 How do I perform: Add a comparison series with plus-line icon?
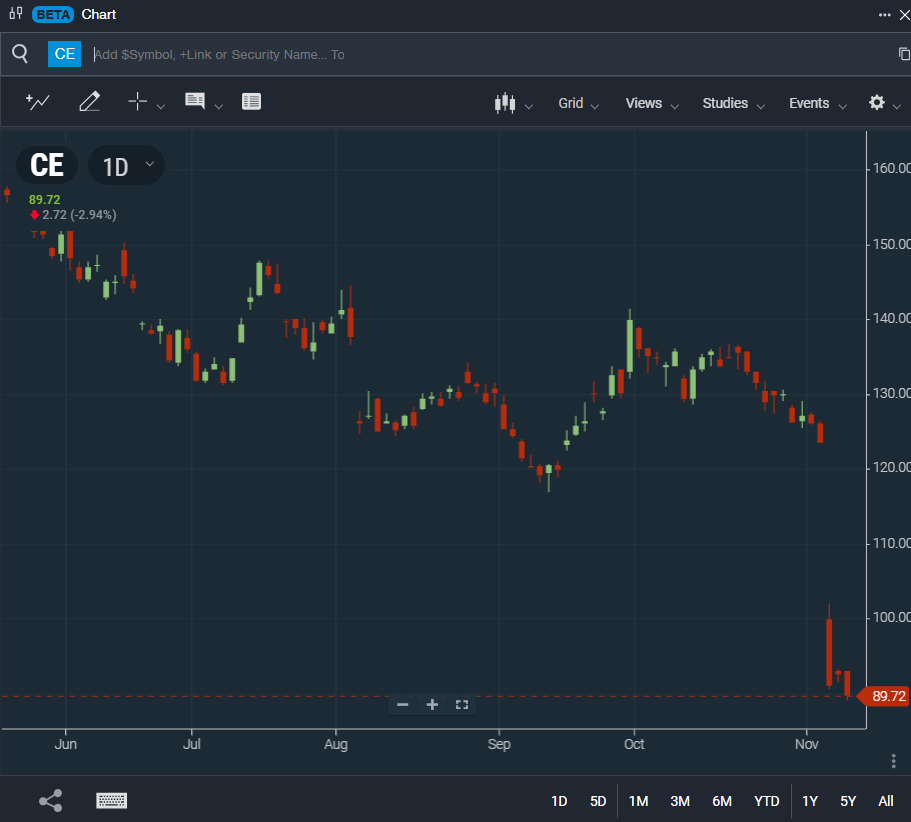pos(38,102)
